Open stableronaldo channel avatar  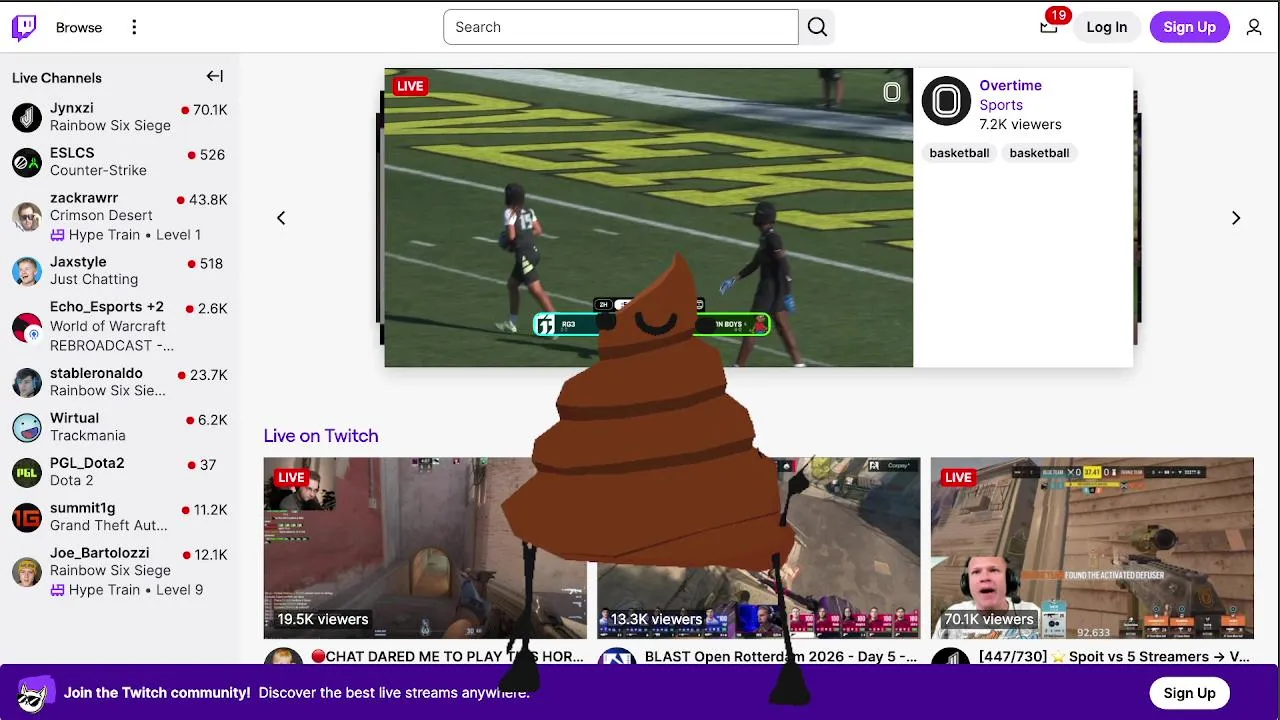tap(27, 382)
